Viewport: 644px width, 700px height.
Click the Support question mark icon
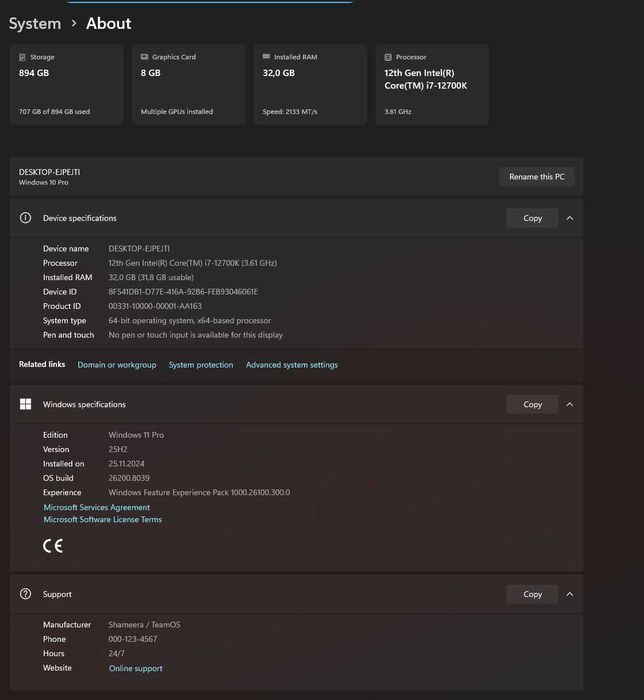[x=25, y=594]
